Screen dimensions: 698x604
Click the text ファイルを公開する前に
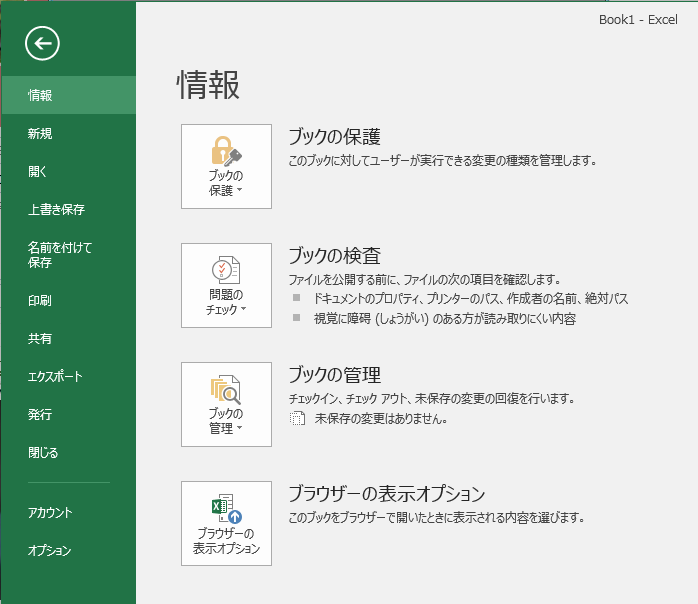[x=425, y=280]
